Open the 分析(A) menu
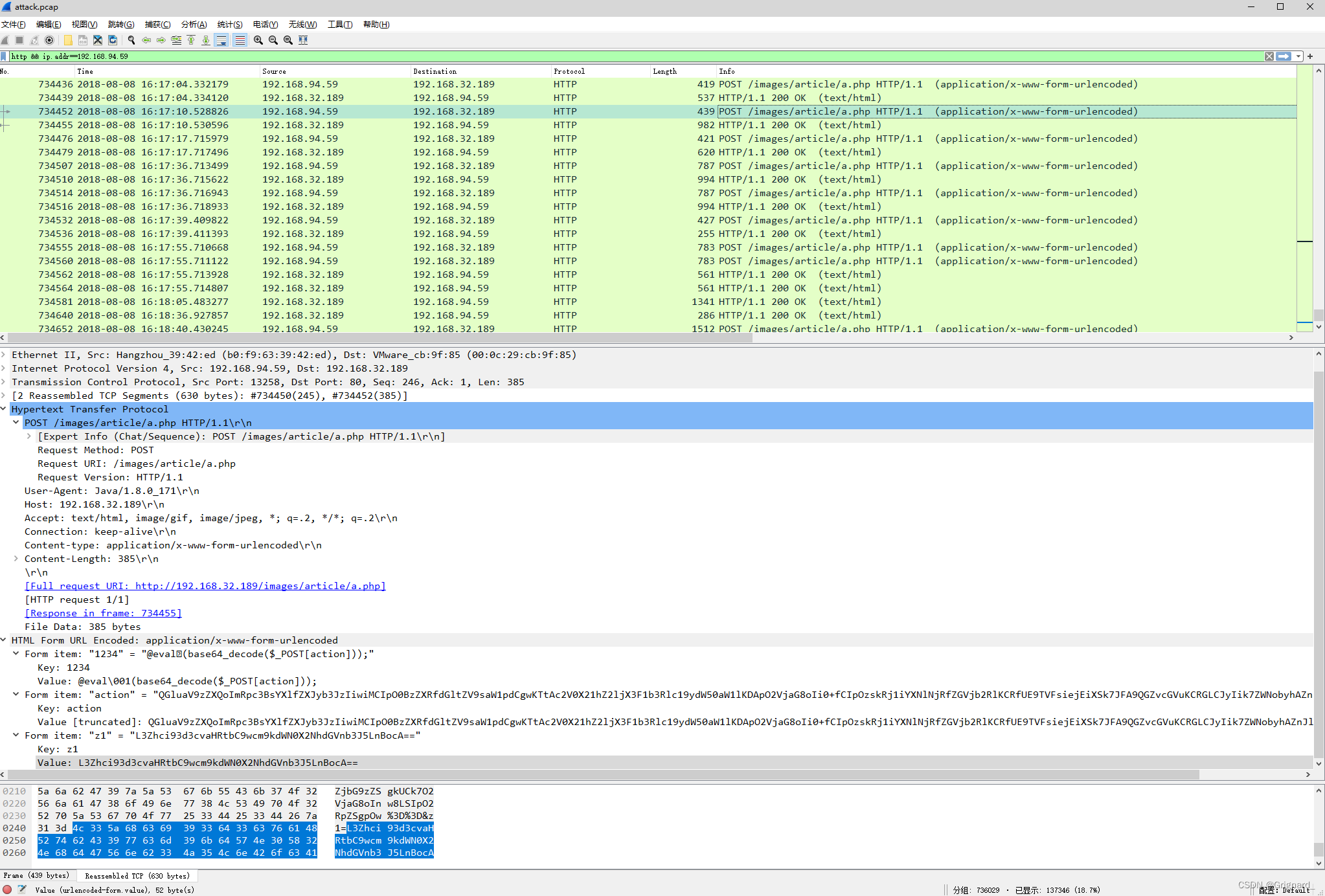Image resolution: width=1325 pixels, height=896 pixels. 194,25
